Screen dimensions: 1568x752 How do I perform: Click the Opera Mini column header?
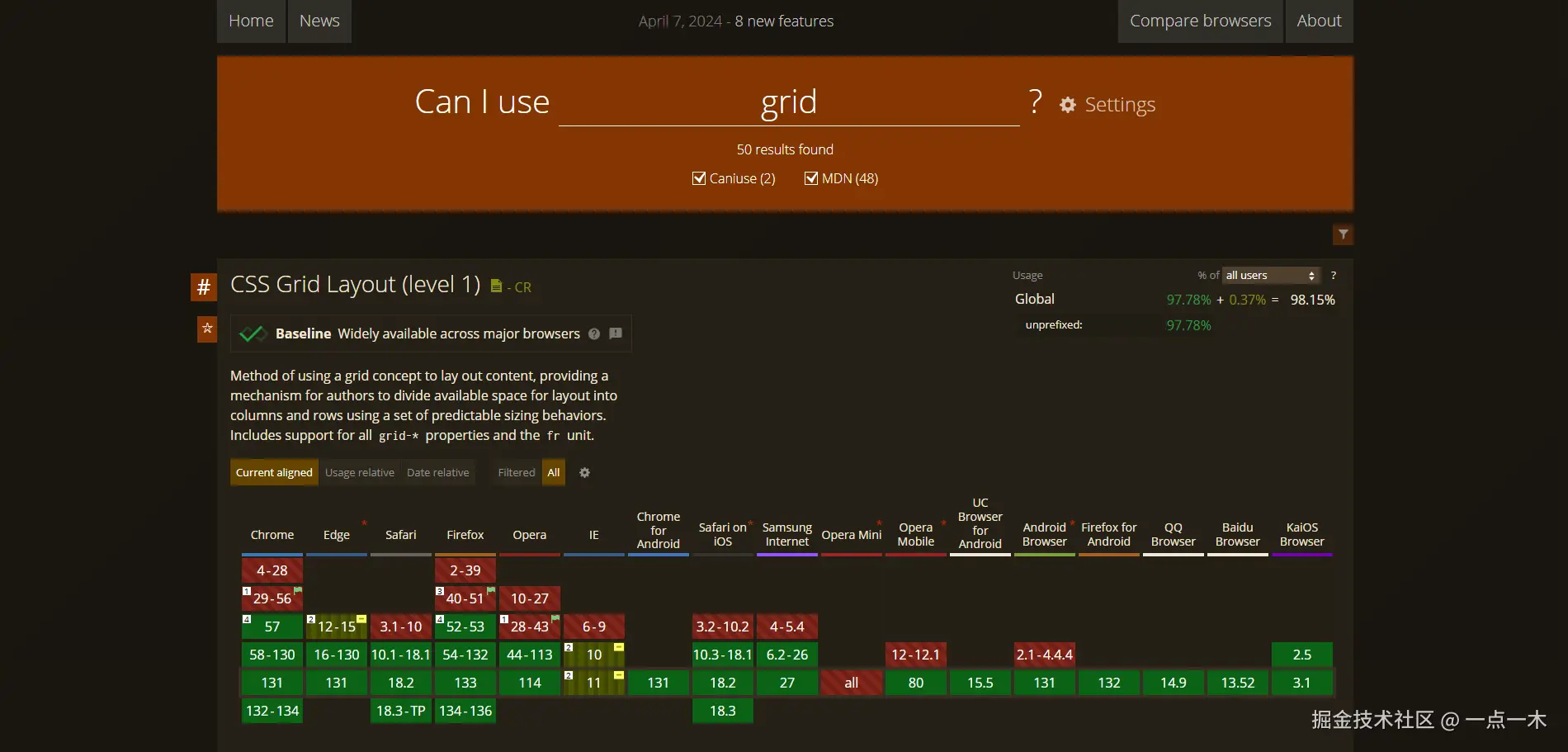852,535
